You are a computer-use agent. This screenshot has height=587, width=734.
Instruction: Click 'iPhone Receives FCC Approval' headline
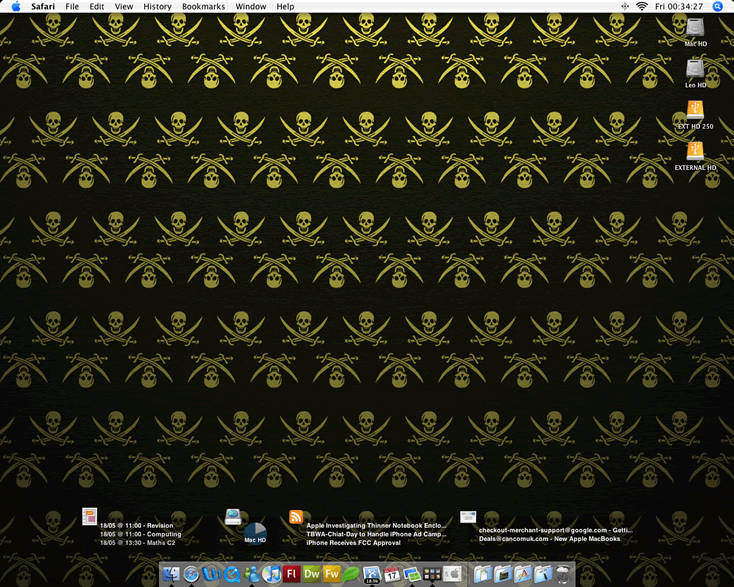tap(353, 543)
